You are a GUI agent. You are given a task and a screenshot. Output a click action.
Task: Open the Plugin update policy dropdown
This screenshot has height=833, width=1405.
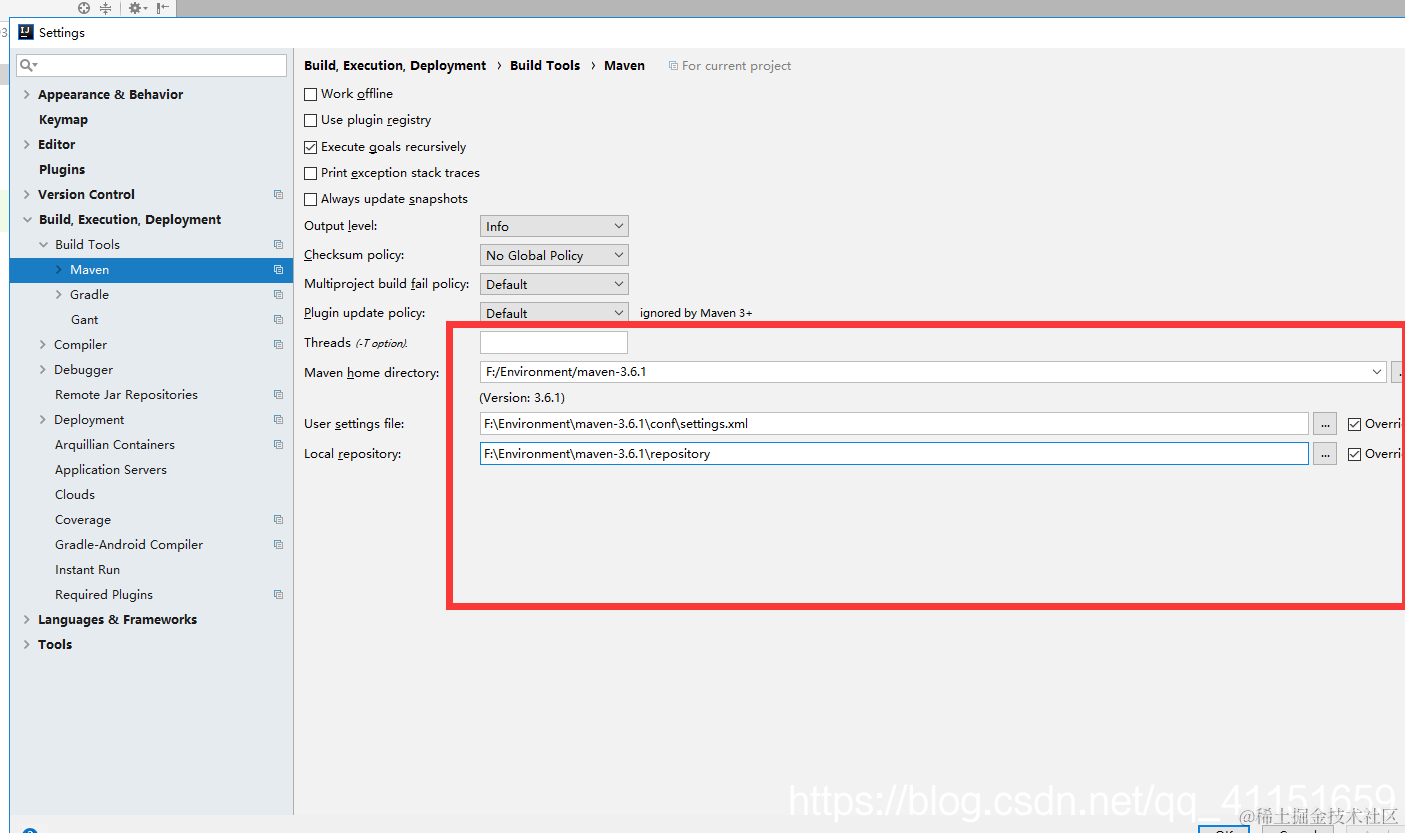[x=554, y=313]
